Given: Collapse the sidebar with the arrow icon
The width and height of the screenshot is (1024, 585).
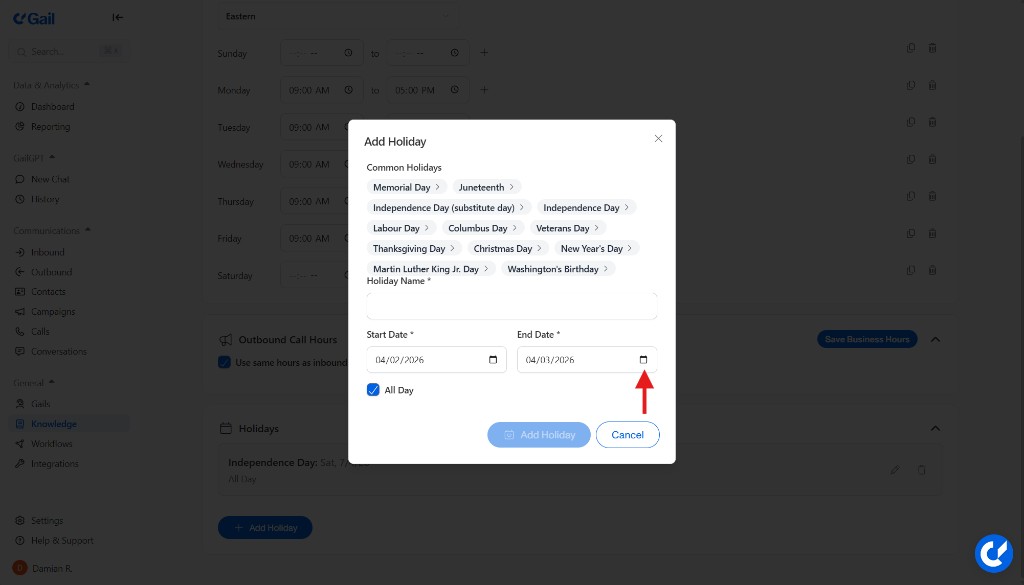Looking at the screenshot, I should [x=118, y=18].
